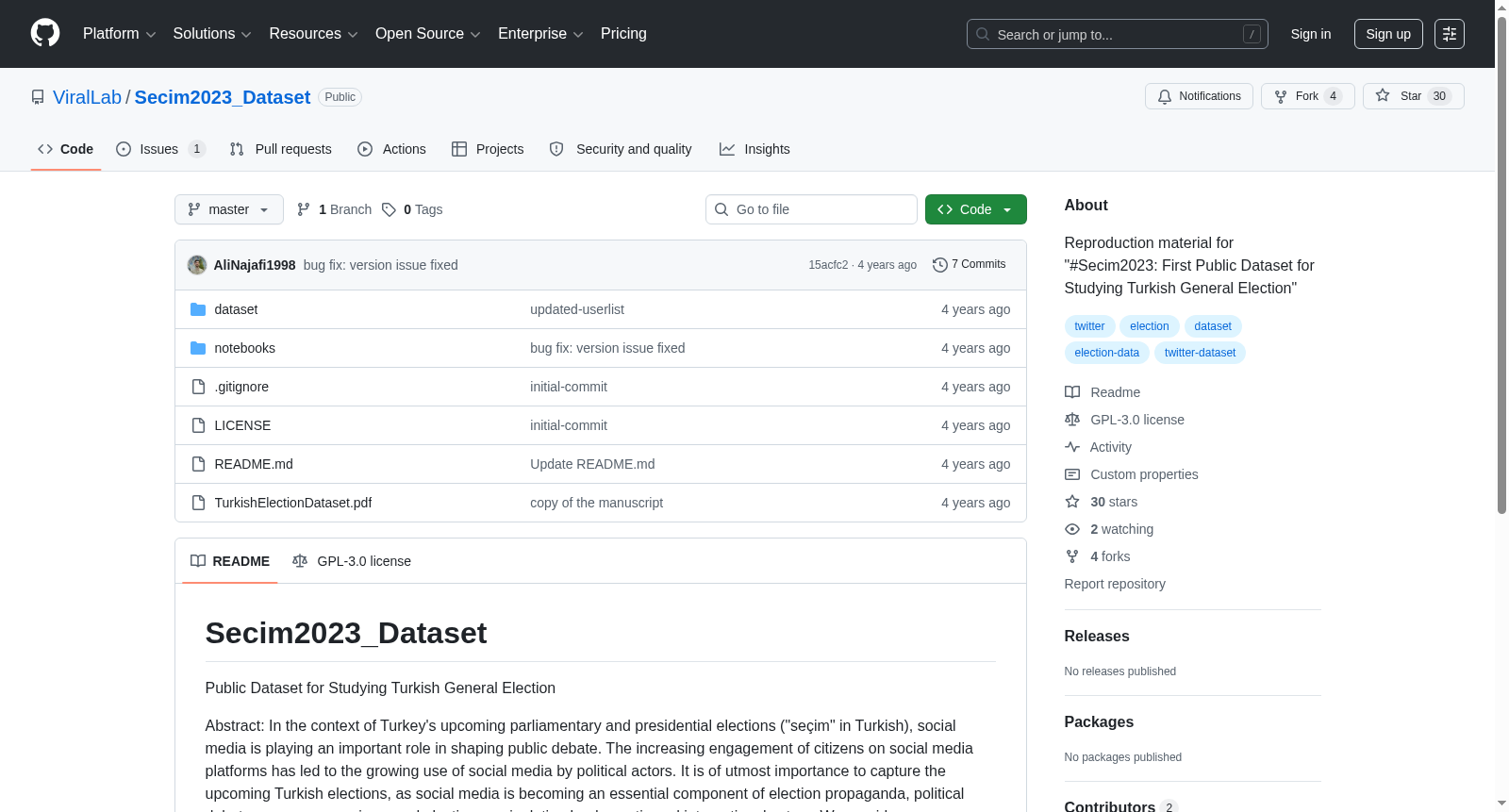Open the Packages heading link

click(1099, 722)
